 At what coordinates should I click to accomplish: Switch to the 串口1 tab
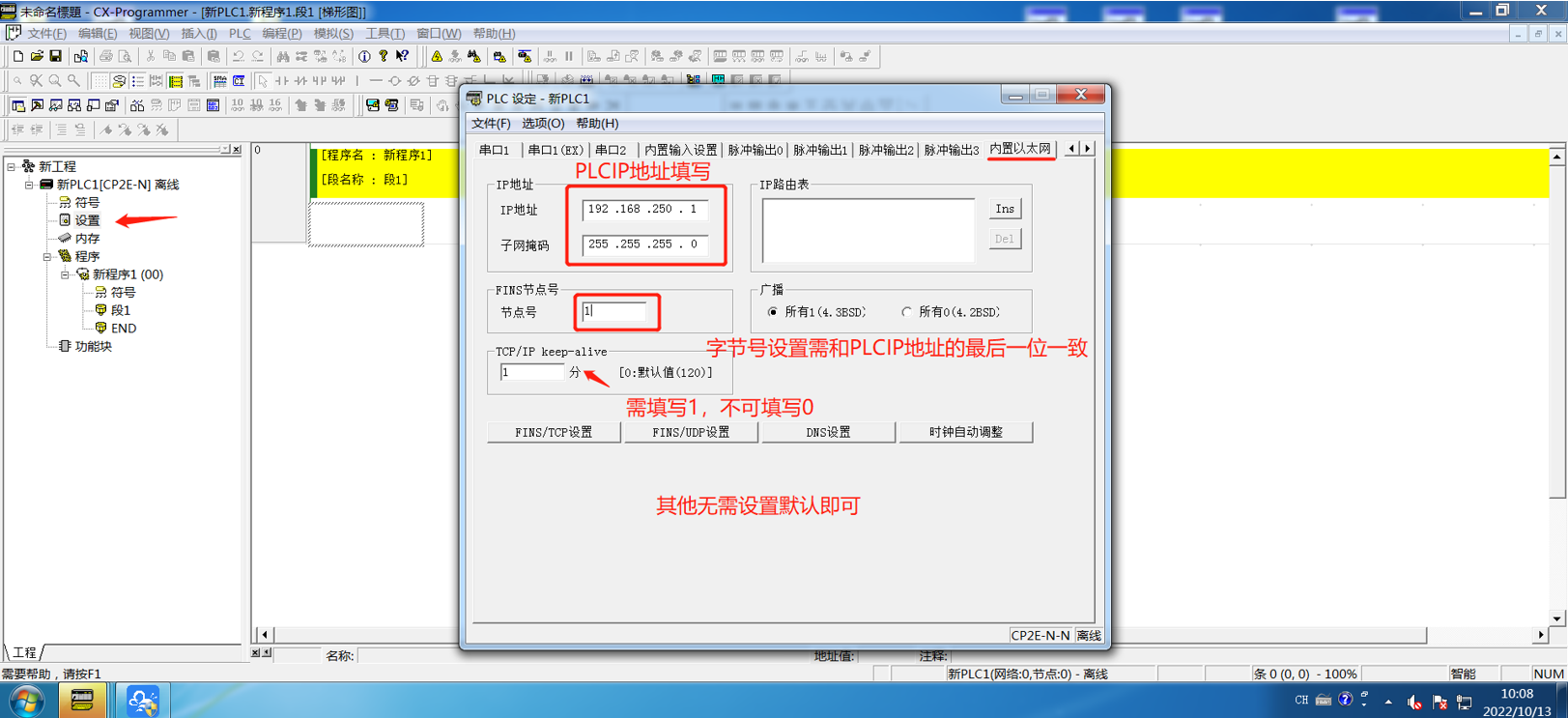(x=495, y=150)
